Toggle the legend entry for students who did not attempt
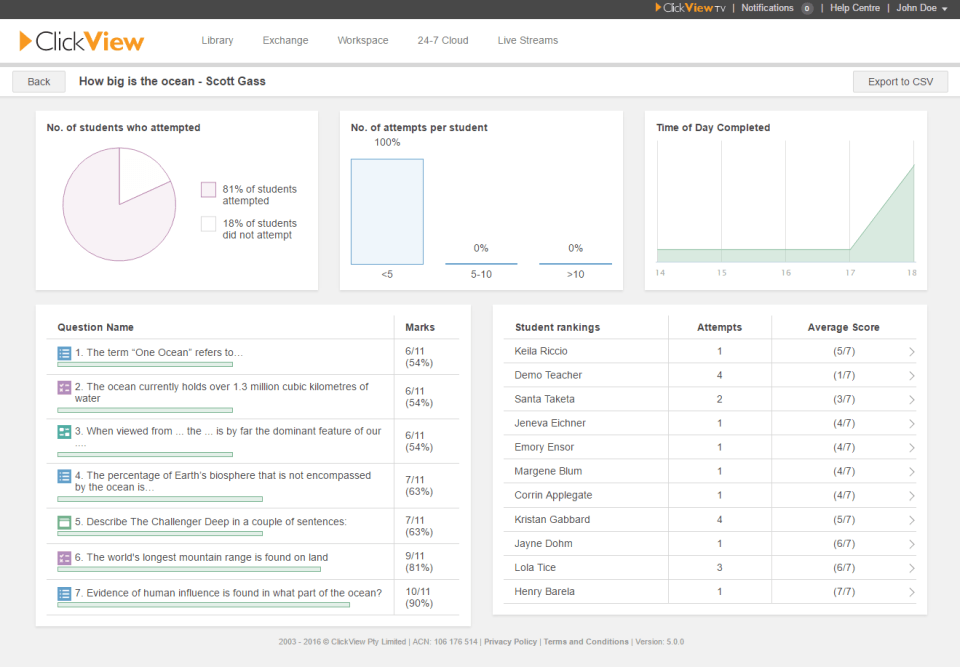Viewport: 960px width, 667px height. click(x=208, y=224)
